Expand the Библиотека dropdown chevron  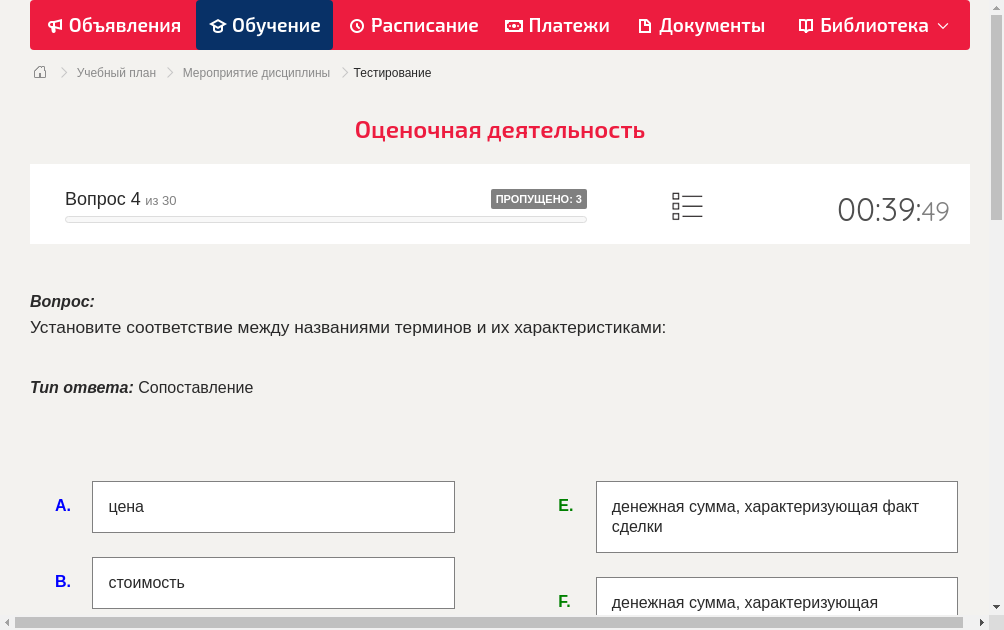coord(943,27)
